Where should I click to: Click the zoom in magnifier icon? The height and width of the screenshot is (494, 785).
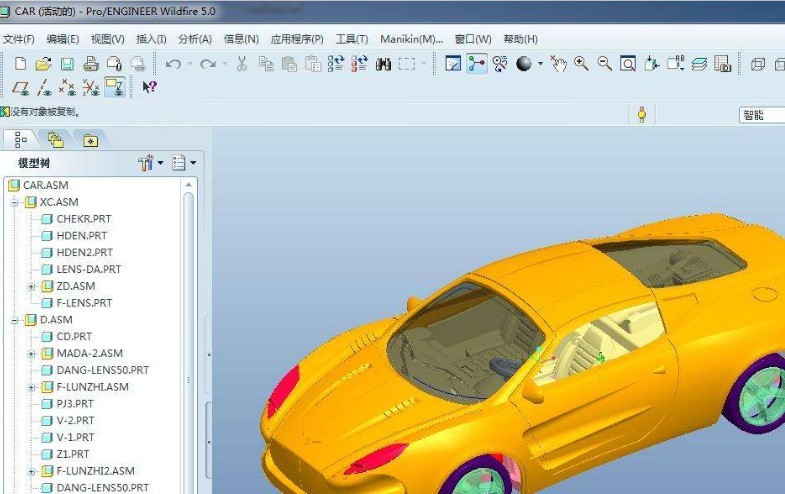pyautogui.click(x=581, y=64)
